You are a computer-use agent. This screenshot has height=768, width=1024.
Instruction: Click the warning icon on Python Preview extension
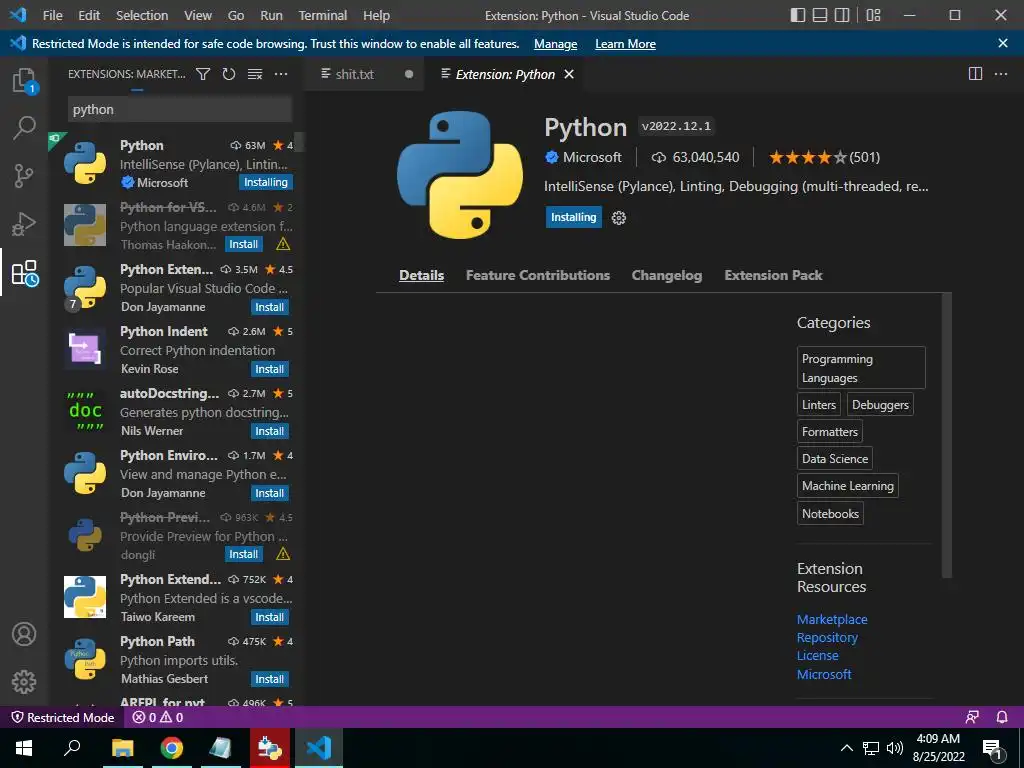(283, 554)
